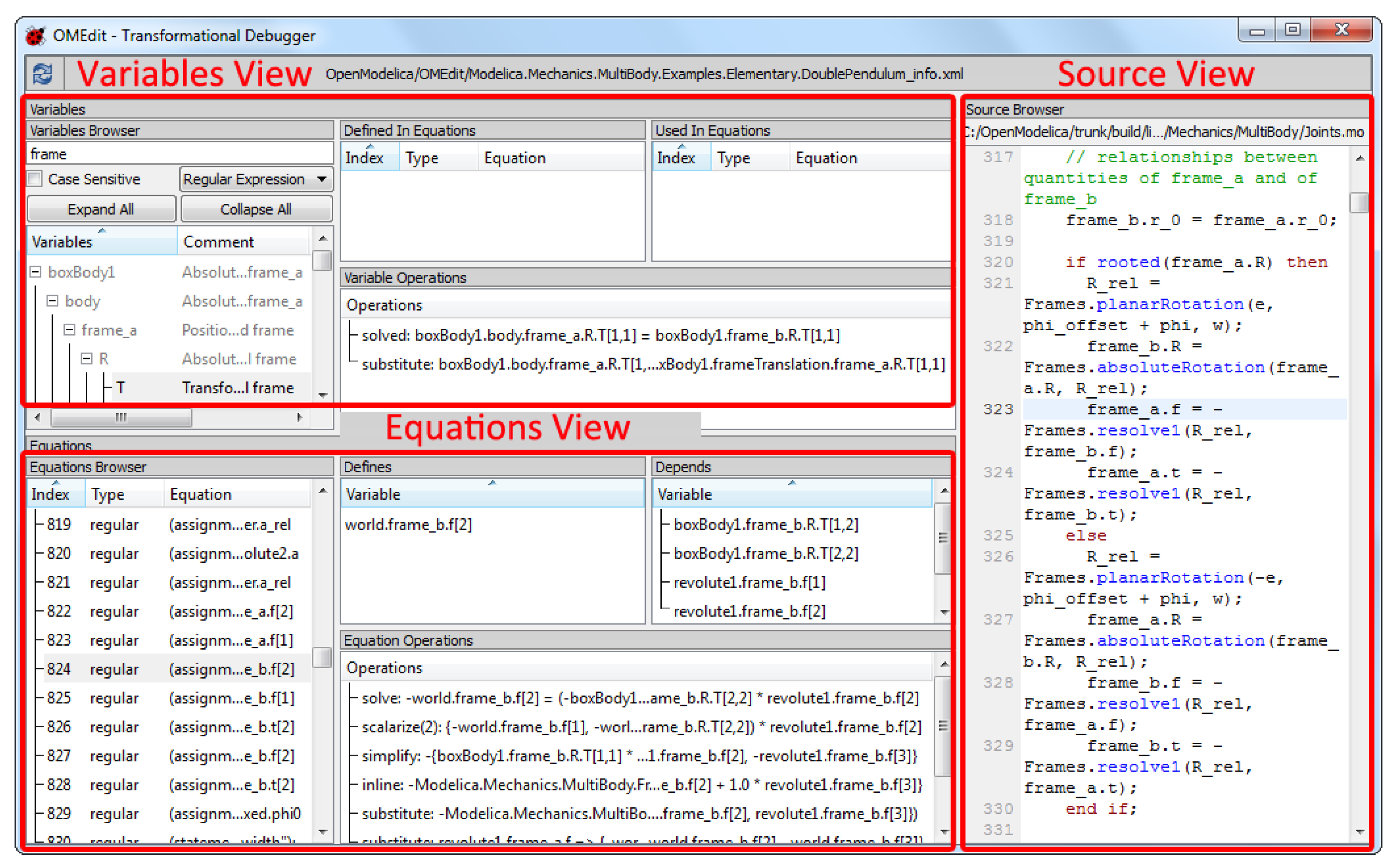Click Equations Browser scrollbar thumb
Viewport: 1397px width, 868px height.
tap(322, 657)
